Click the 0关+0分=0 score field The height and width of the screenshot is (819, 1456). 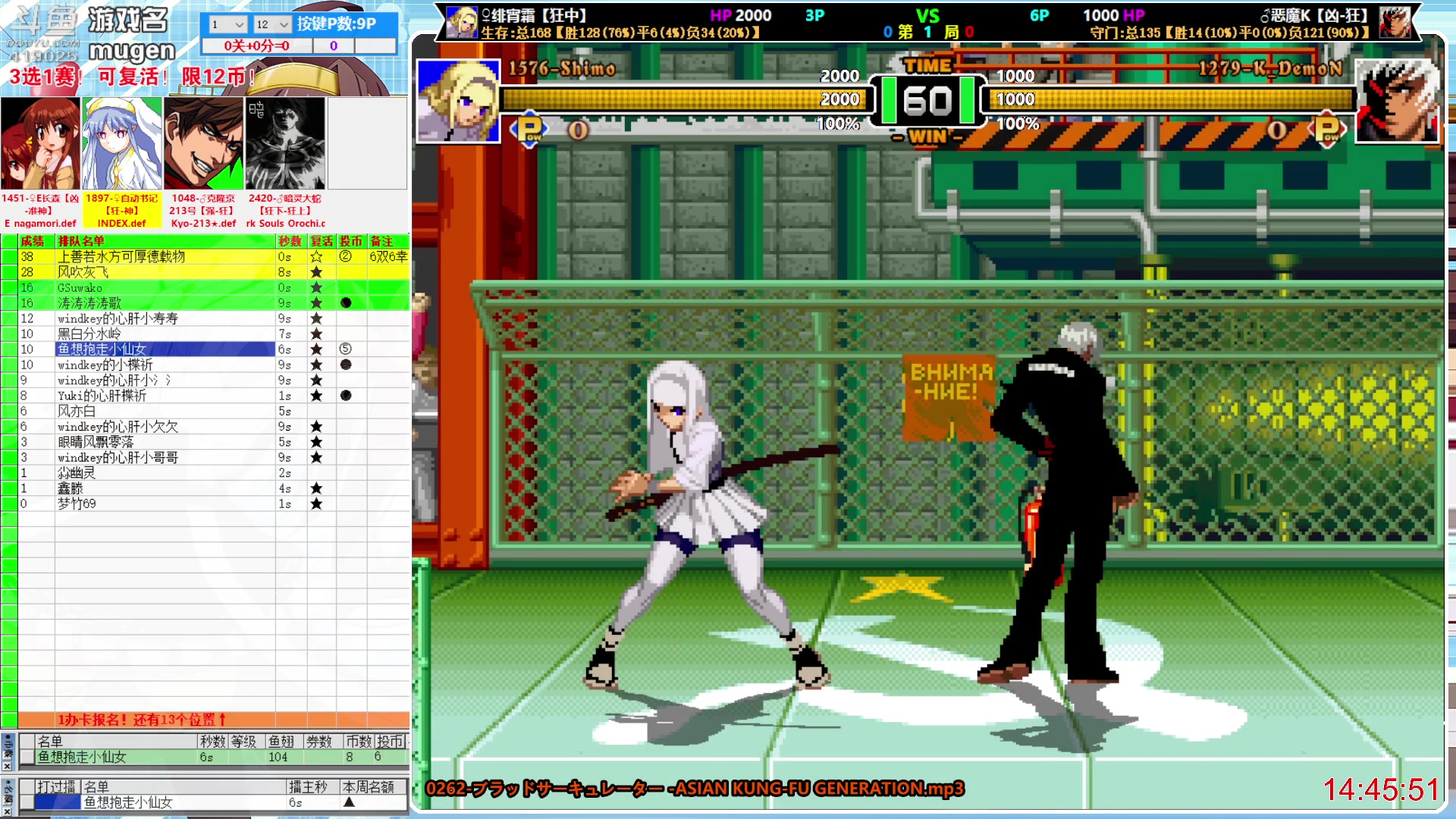[x=256, y=45]
